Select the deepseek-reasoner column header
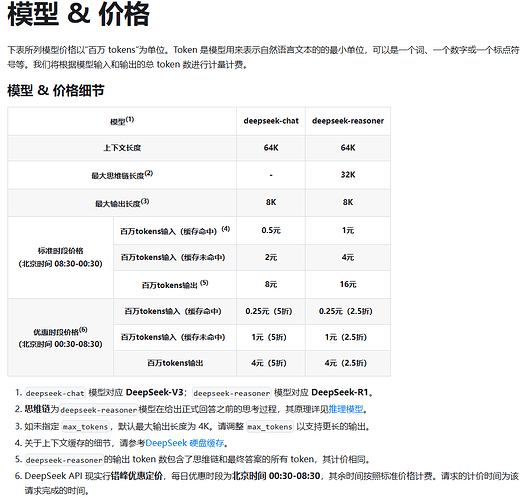 348,121
